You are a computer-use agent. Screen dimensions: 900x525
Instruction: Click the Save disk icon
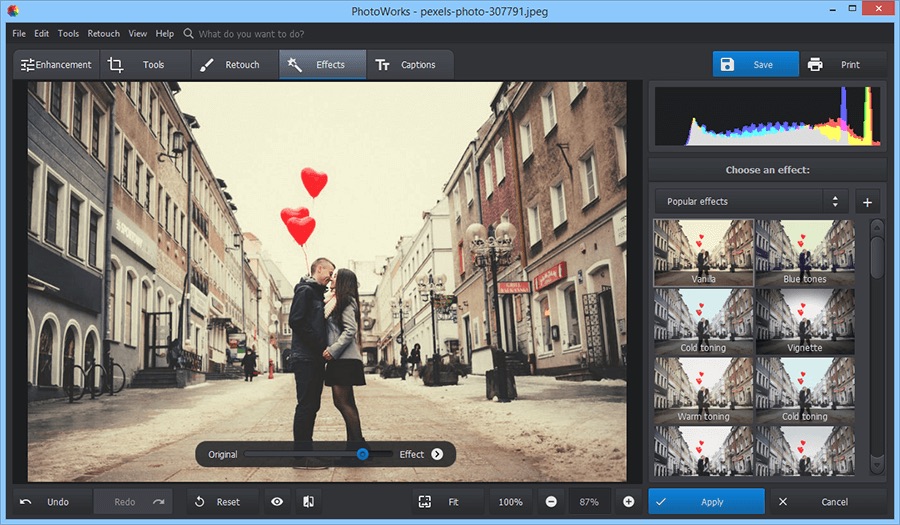727,65
